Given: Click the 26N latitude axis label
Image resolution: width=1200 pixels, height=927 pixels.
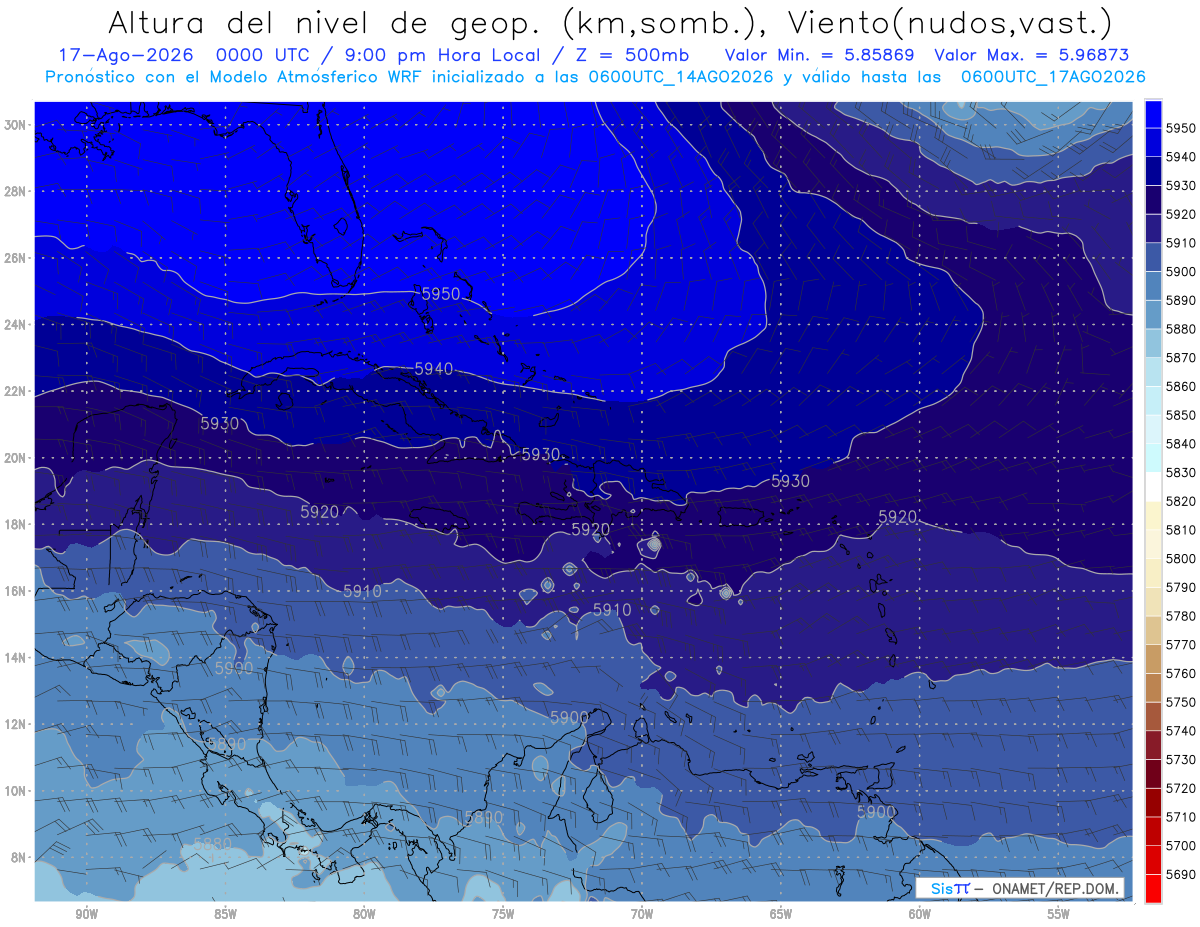Looking at the screenshot, I should coord(16,258).
